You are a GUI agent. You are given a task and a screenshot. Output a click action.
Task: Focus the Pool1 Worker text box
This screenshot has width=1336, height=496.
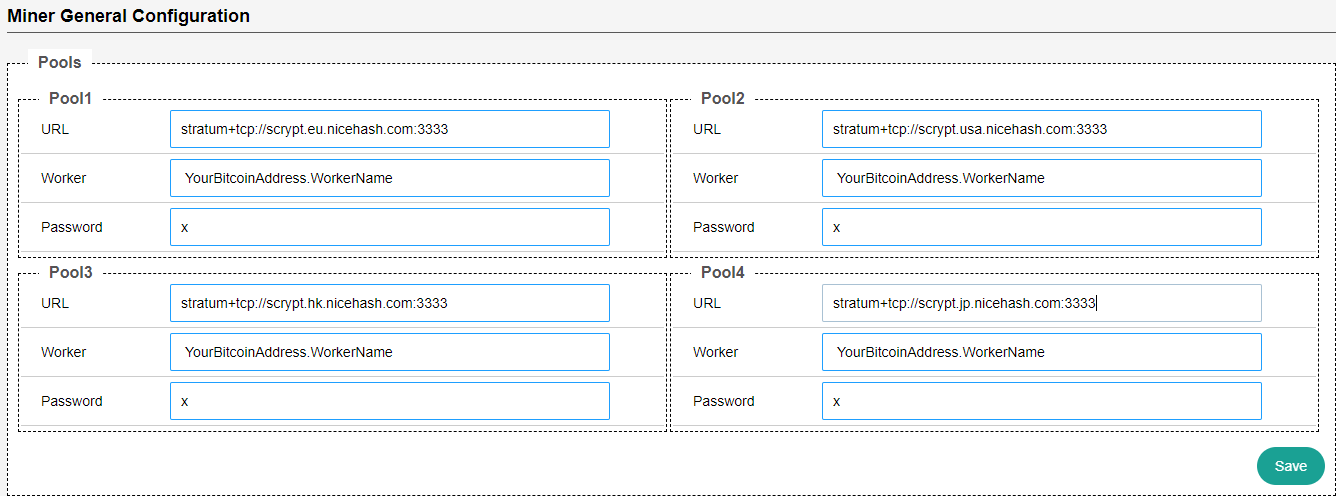[x=389, y=178]
